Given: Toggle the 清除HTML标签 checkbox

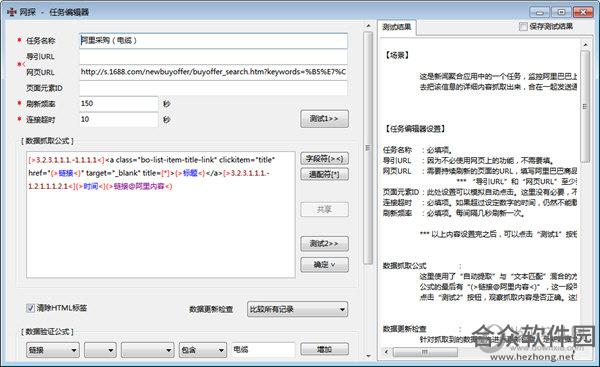Looking at the screenshot, I should (x=31, y=308).
